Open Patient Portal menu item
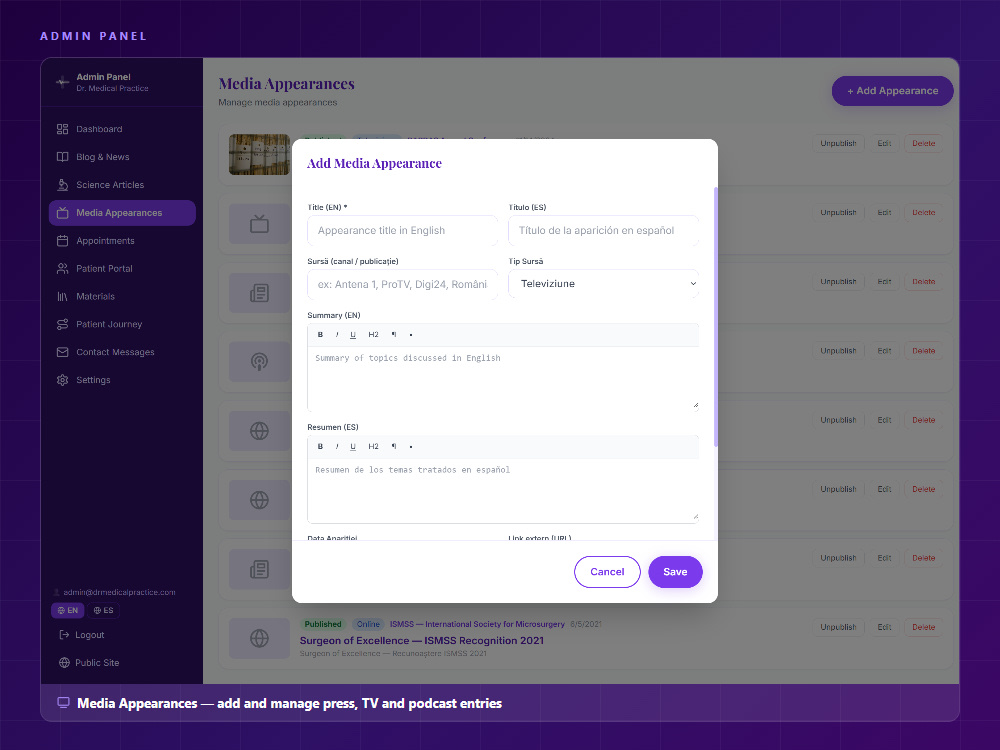Image resolution: width=1000 pixels, height=750 pixels. tap(122, 268)
